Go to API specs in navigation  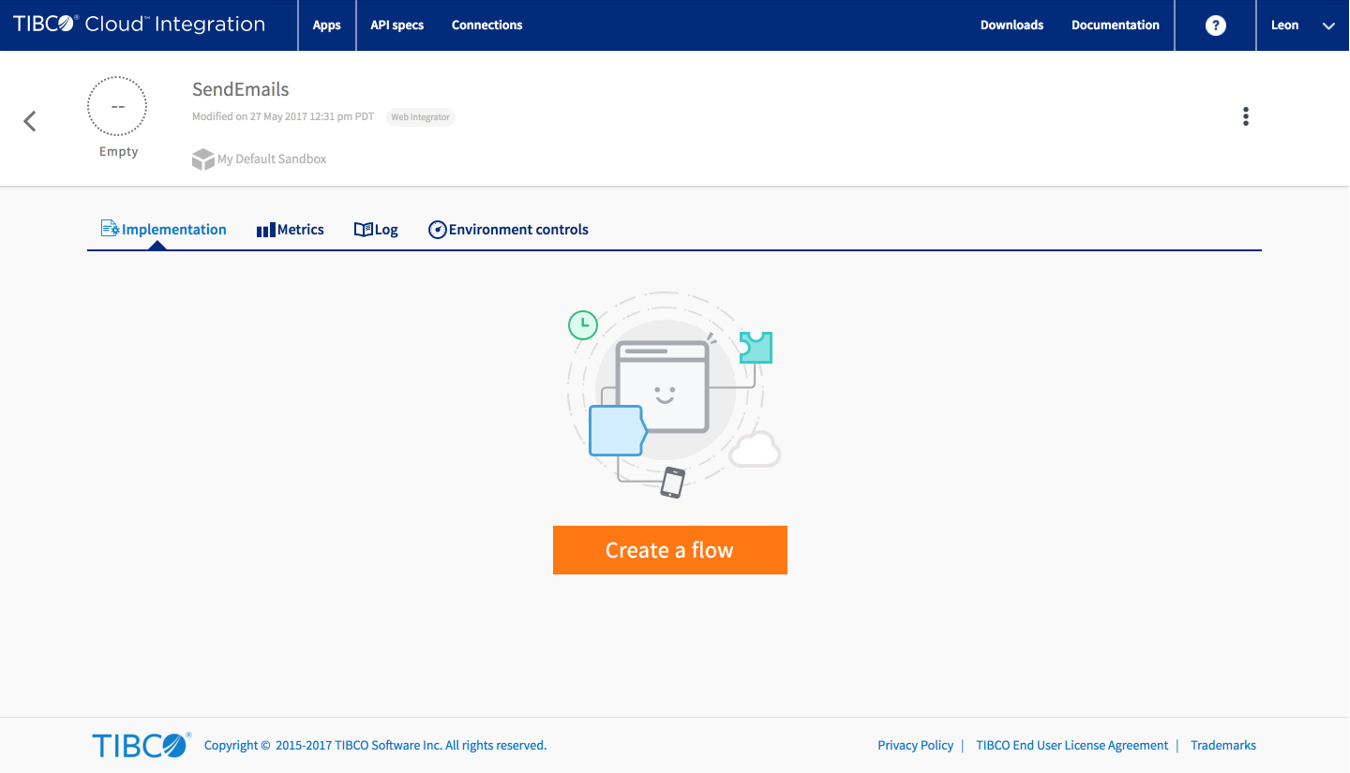(397, 25)
